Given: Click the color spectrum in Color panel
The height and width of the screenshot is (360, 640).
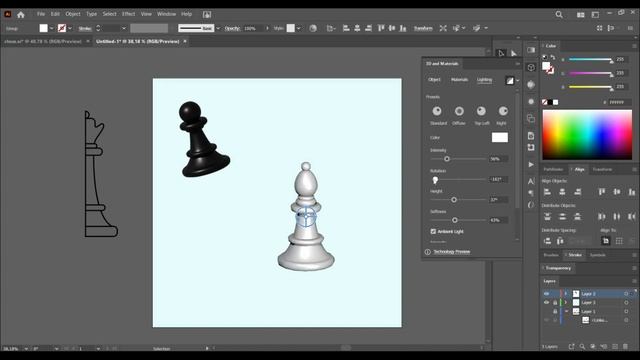Looking at the screenshot, I should tap(587, 135).
